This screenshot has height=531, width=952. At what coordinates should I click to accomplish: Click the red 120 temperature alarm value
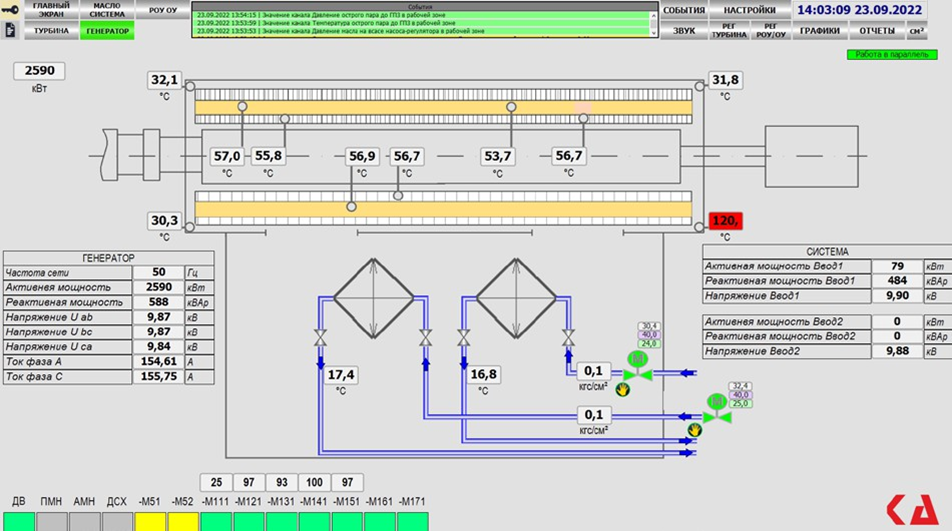click(725, 221)
